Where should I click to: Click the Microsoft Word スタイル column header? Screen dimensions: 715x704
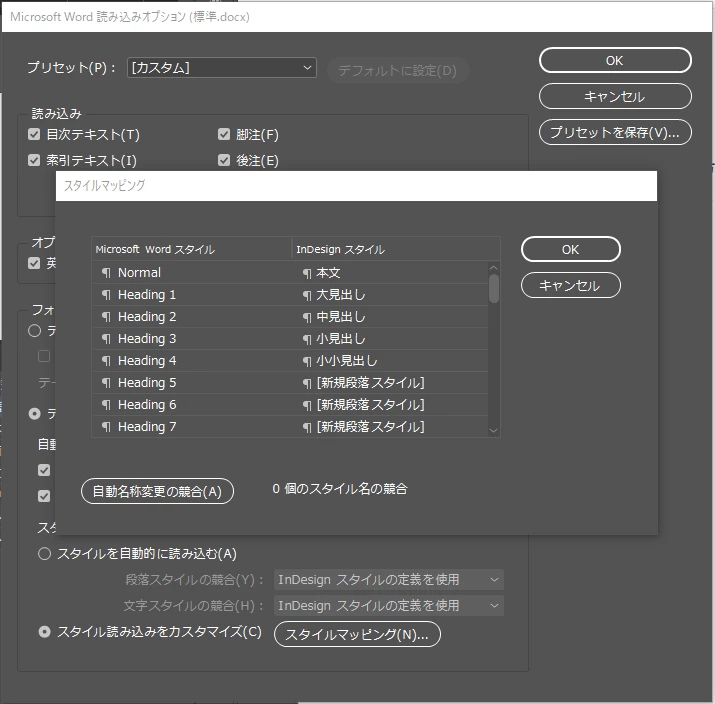point(192,249)
